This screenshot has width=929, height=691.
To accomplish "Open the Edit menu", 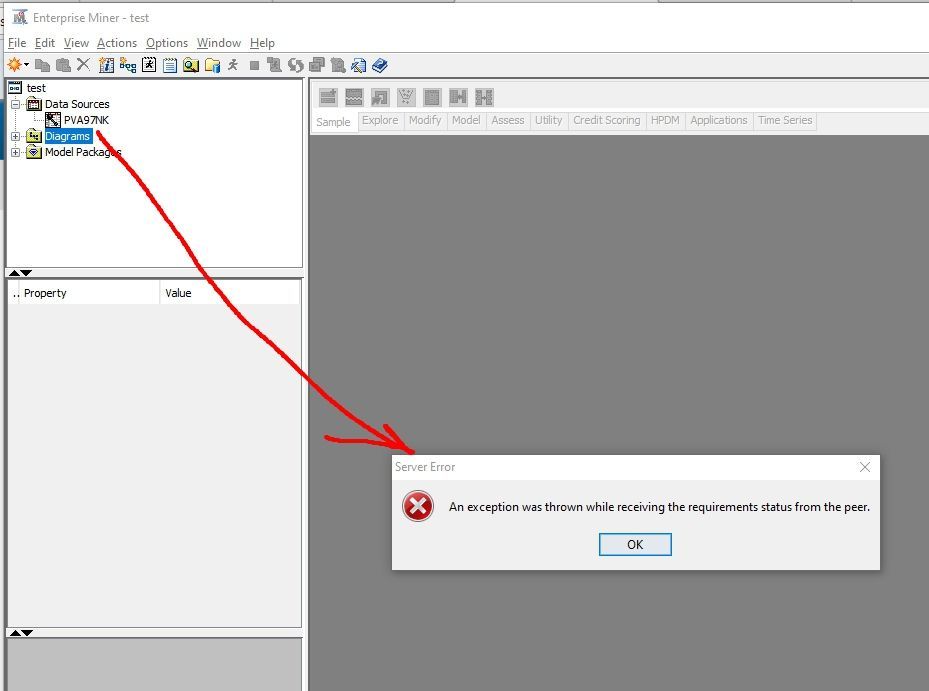I will pos(44,43).
